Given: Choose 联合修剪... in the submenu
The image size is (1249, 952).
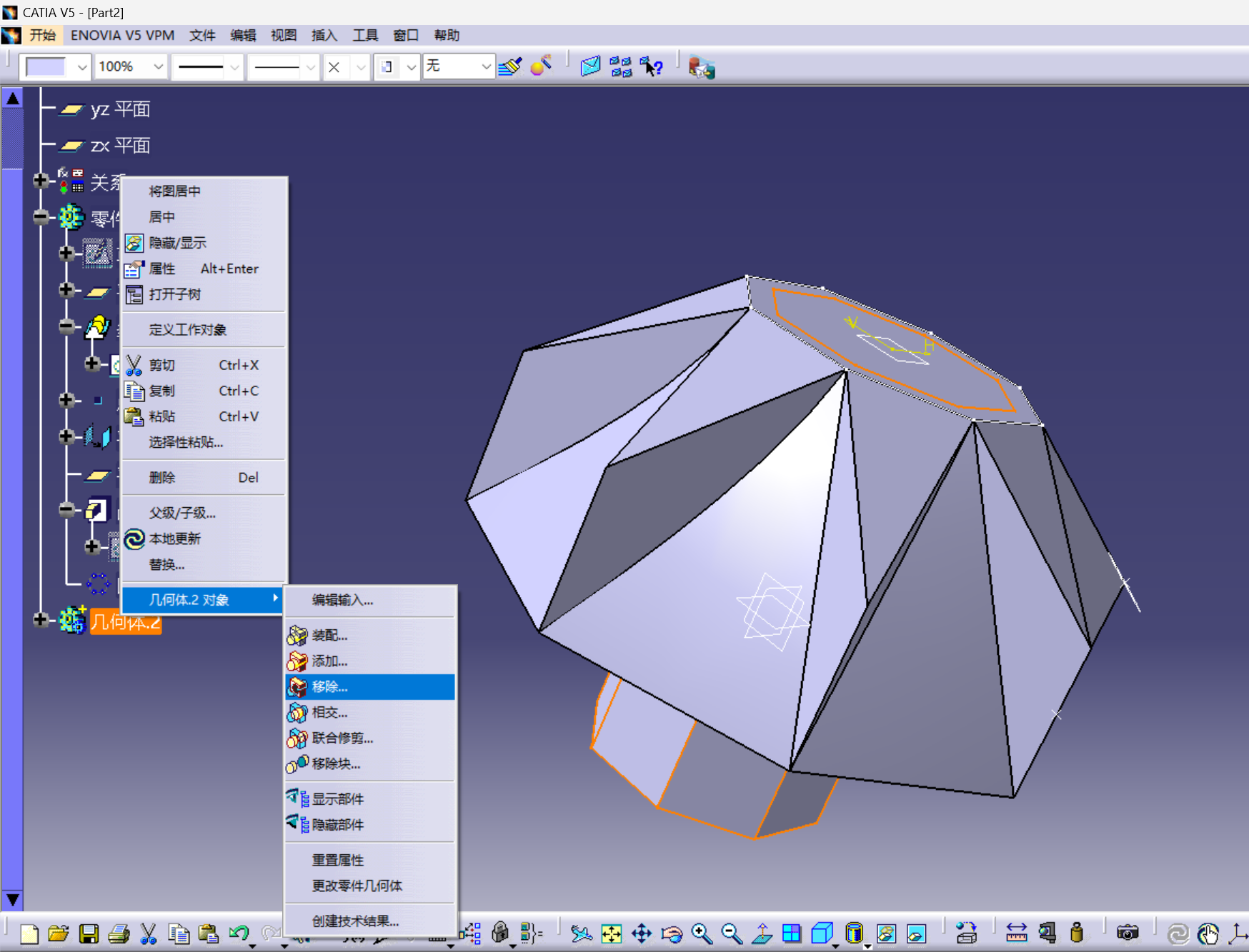Looking at the screenshot, I should 370,738.
